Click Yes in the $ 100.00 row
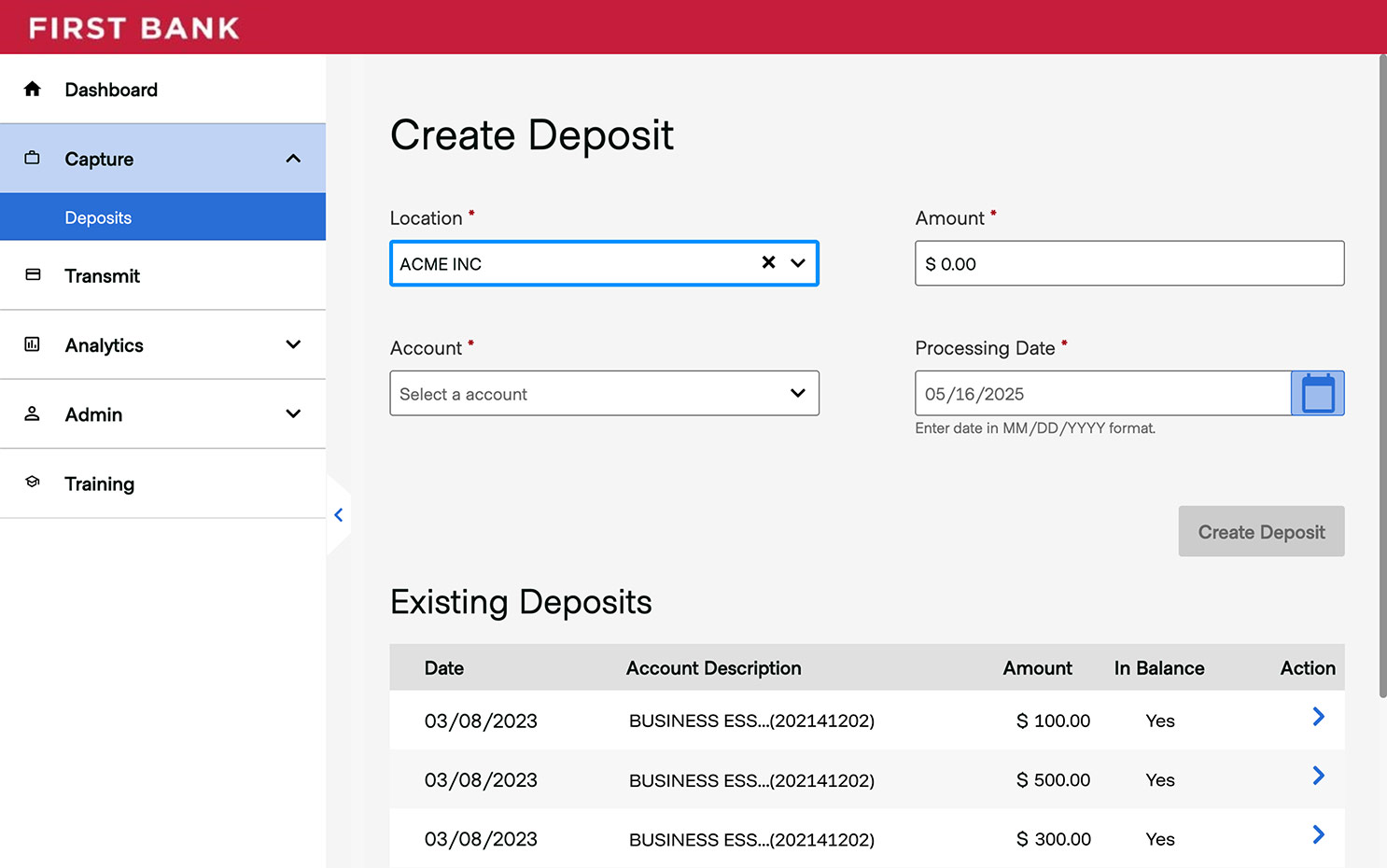 point(1160,721)
